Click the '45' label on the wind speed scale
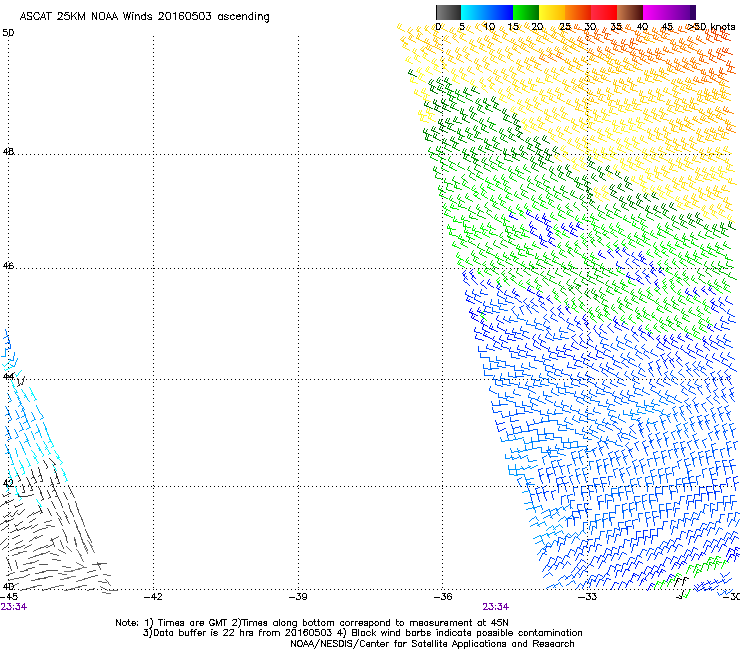740x650 pixels. [667, 27]
